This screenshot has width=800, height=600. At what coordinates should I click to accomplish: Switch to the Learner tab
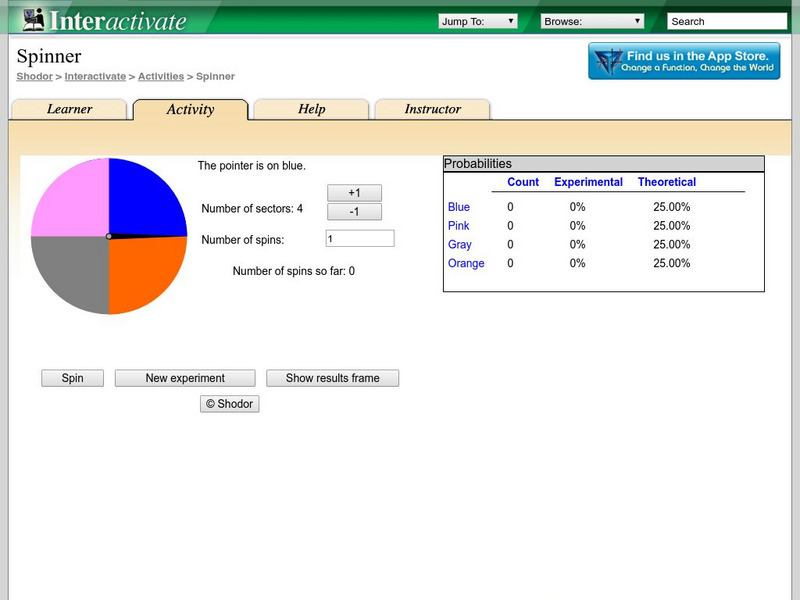click(69, 109)
